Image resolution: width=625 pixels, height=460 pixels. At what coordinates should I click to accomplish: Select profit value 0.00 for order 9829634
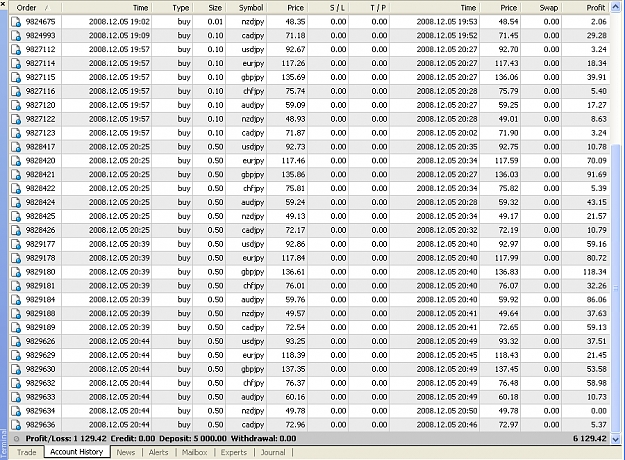tap(599, 411)
